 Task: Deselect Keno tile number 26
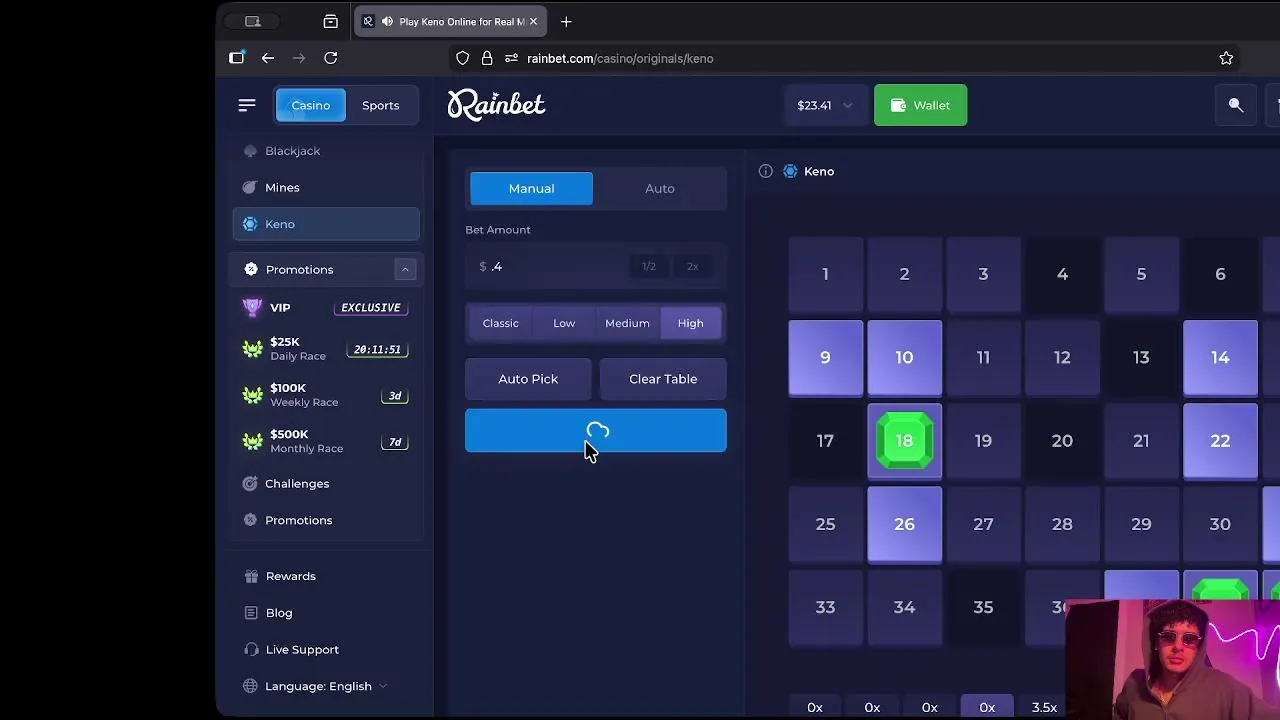tap(904, 524)
